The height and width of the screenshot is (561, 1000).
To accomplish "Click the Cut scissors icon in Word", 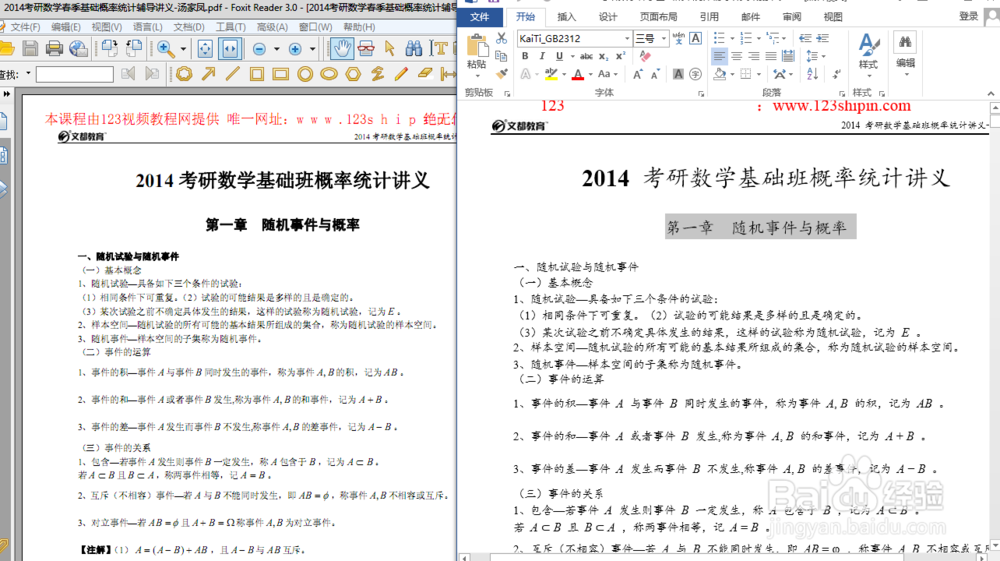I will (x=501, y=38).
